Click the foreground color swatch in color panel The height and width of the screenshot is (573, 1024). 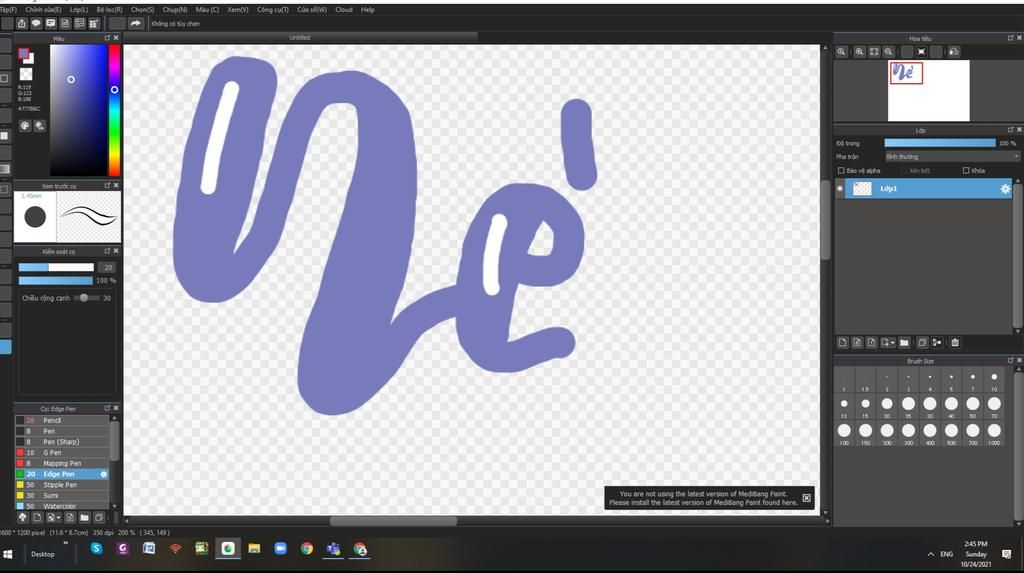(x=24, y=54)
